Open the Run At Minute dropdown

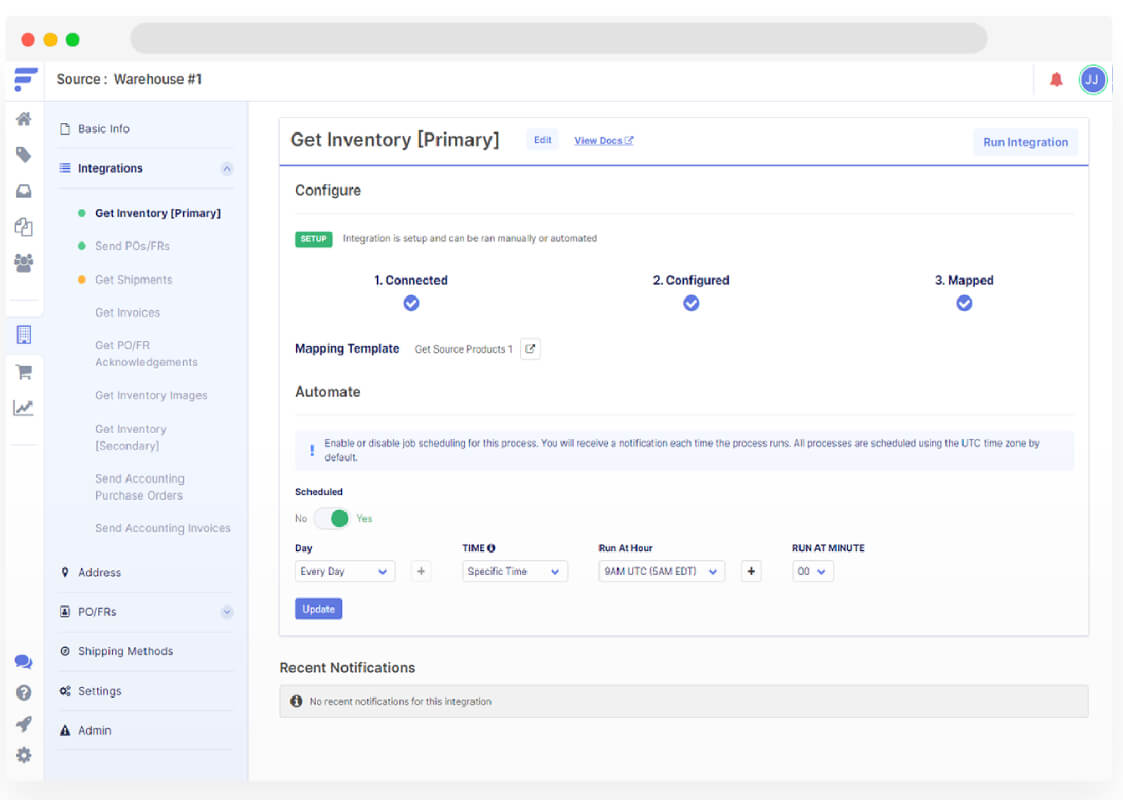(x=812, y=572)
